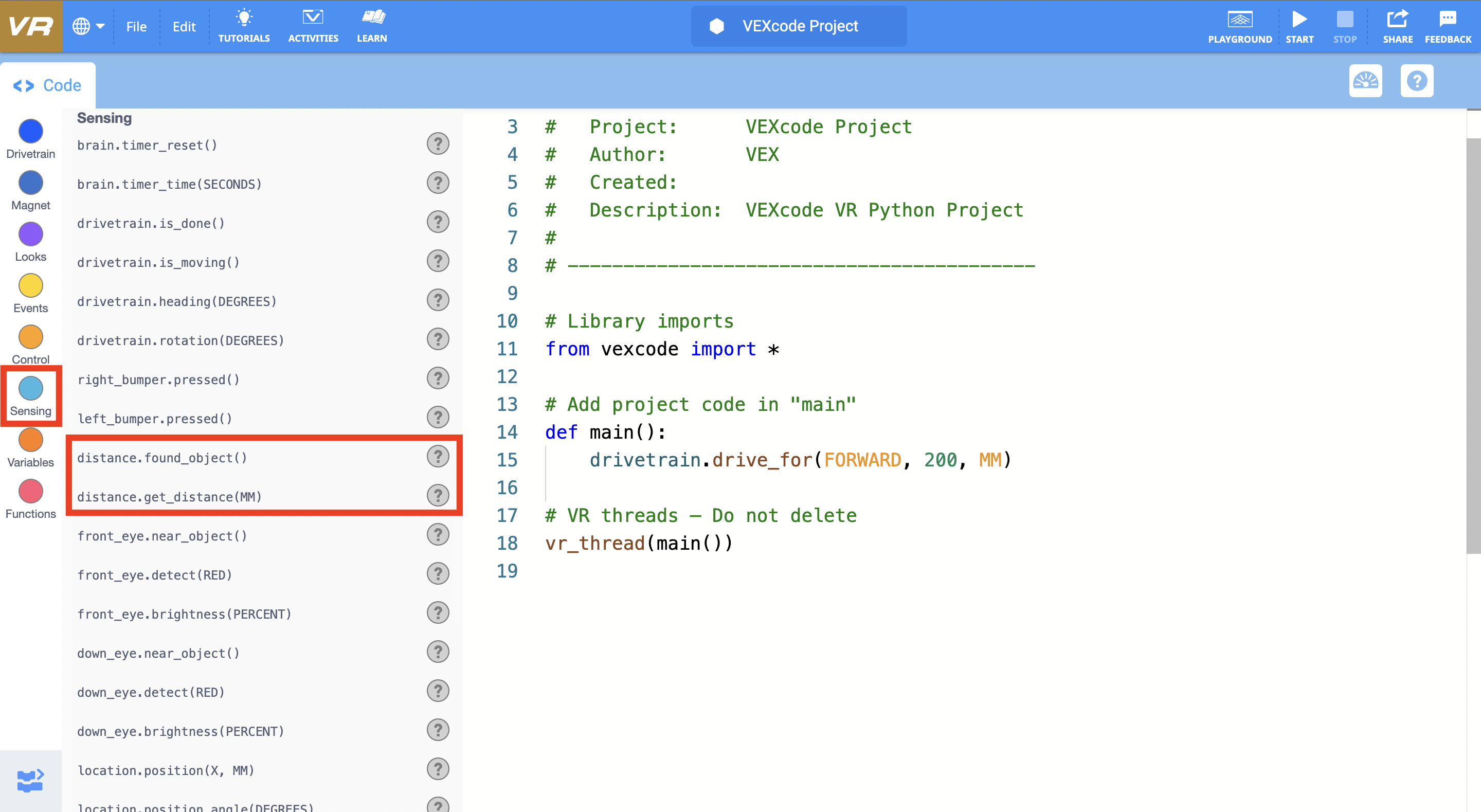Open the Activities library
1481x812 pixels.
313,25
